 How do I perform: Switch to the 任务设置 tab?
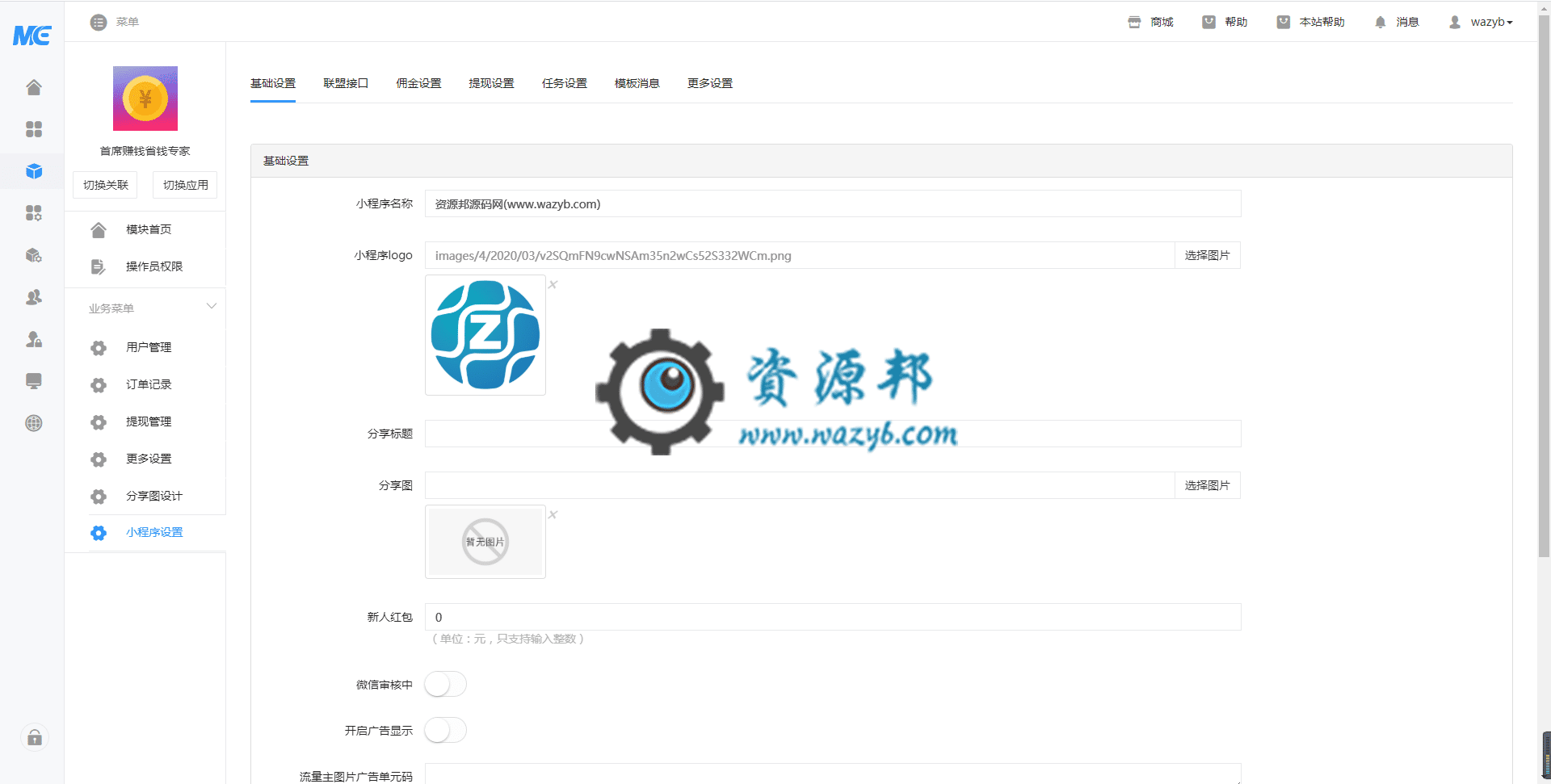565,83
